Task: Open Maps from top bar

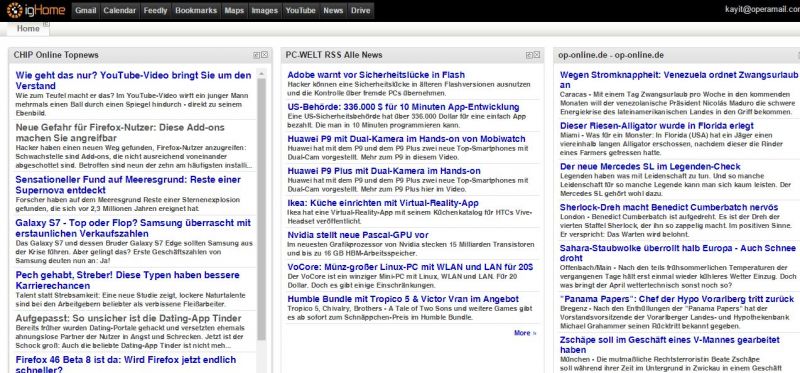Action: pyautogui.click(x=234, y=11)
